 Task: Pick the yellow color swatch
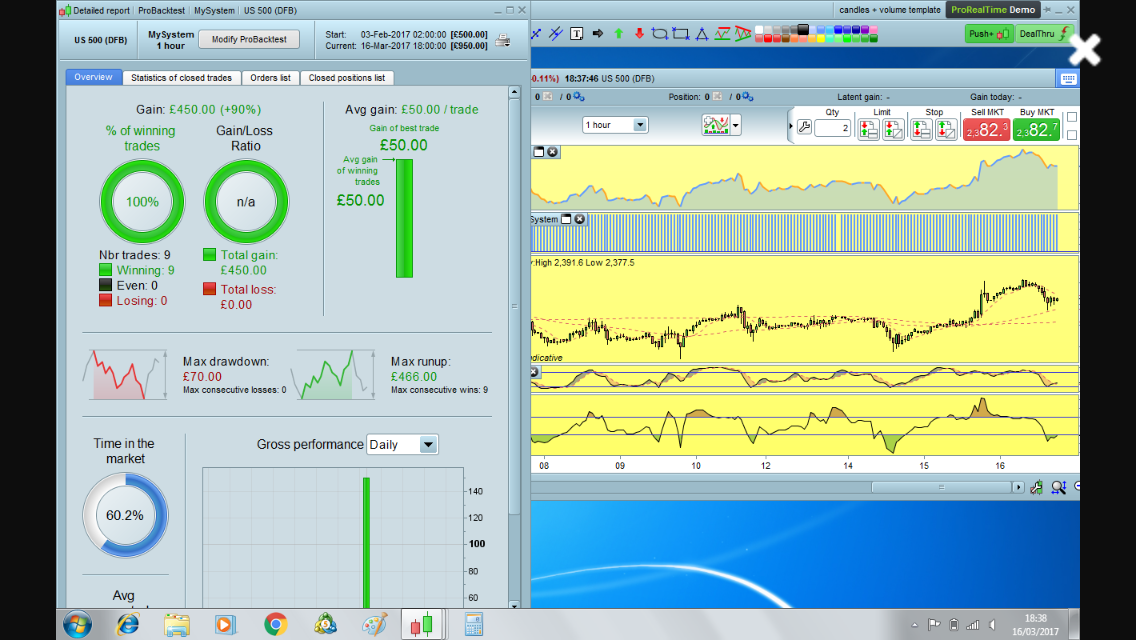click(x=821, y=38)
